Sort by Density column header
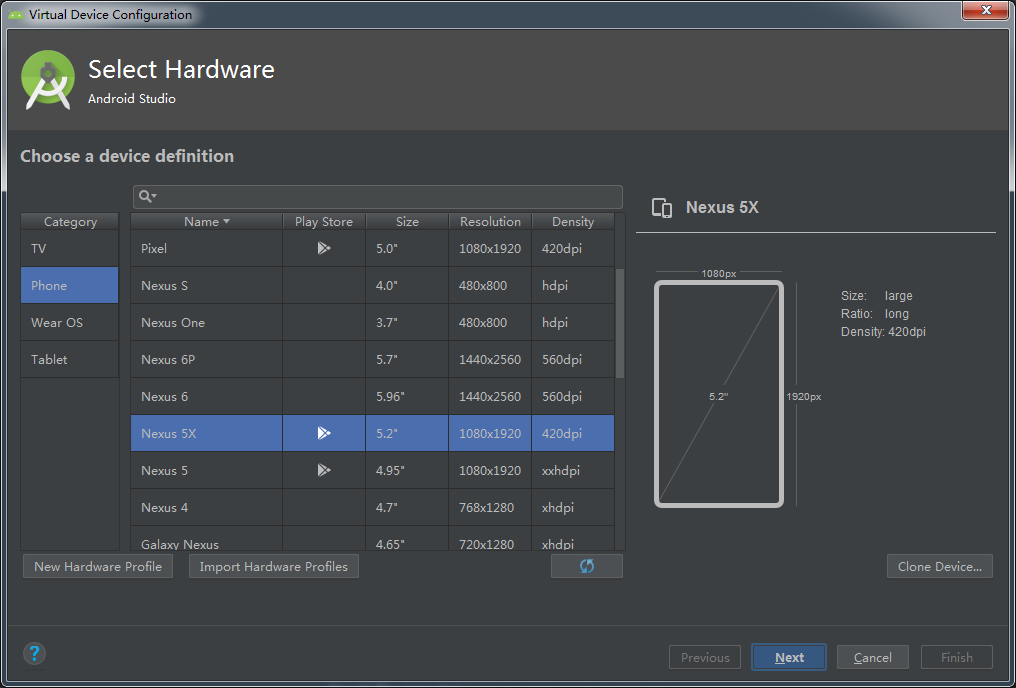1016x688 pixels. click(x=573, y=222)
